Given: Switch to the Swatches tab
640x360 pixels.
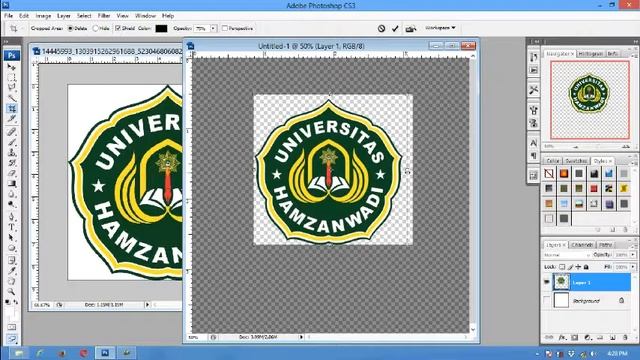Looking at the screenshot, I should (576, 161).
